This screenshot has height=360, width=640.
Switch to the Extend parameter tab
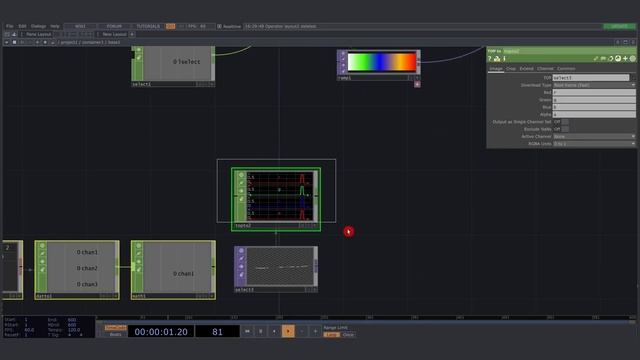526,69
